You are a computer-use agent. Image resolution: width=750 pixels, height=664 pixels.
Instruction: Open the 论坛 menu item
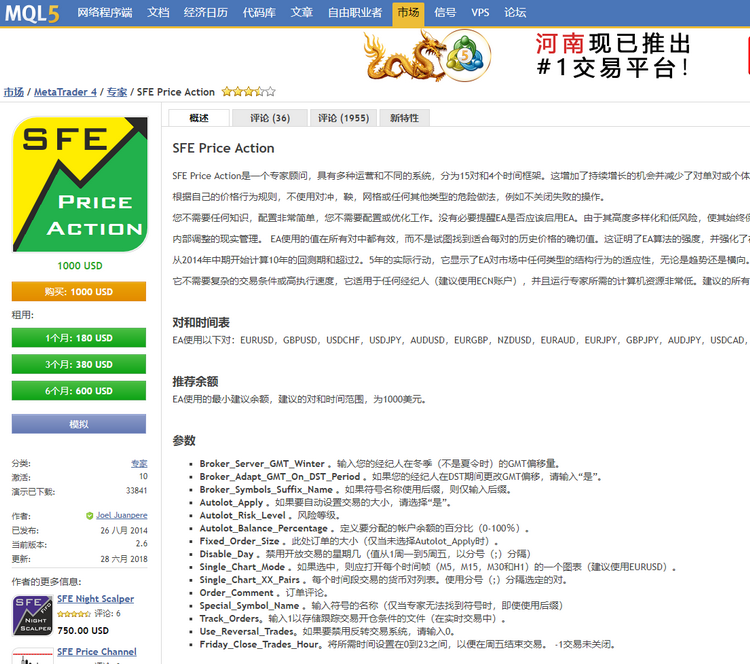pos(515,12)
